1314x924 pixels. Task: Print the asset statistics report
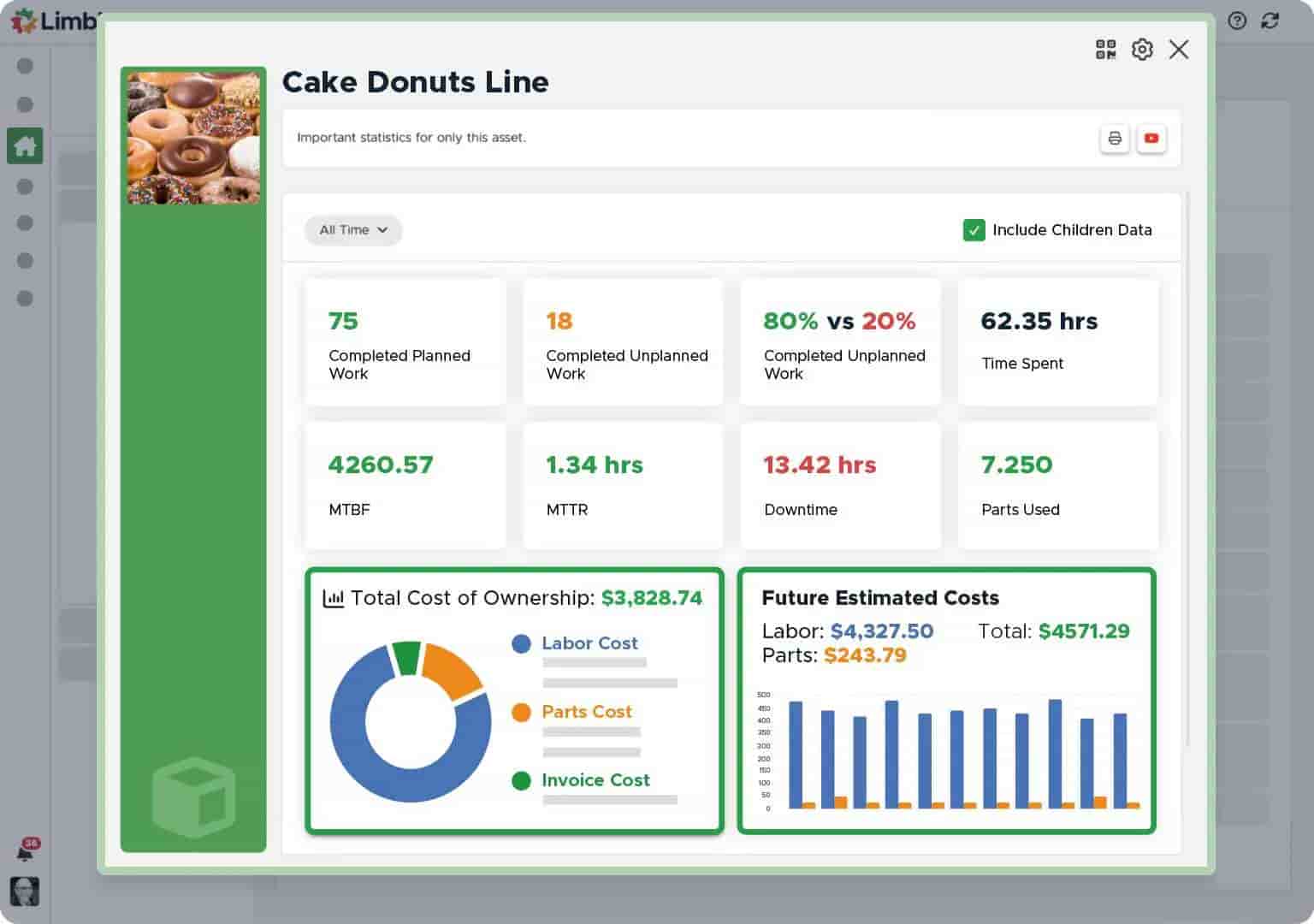1115,138
